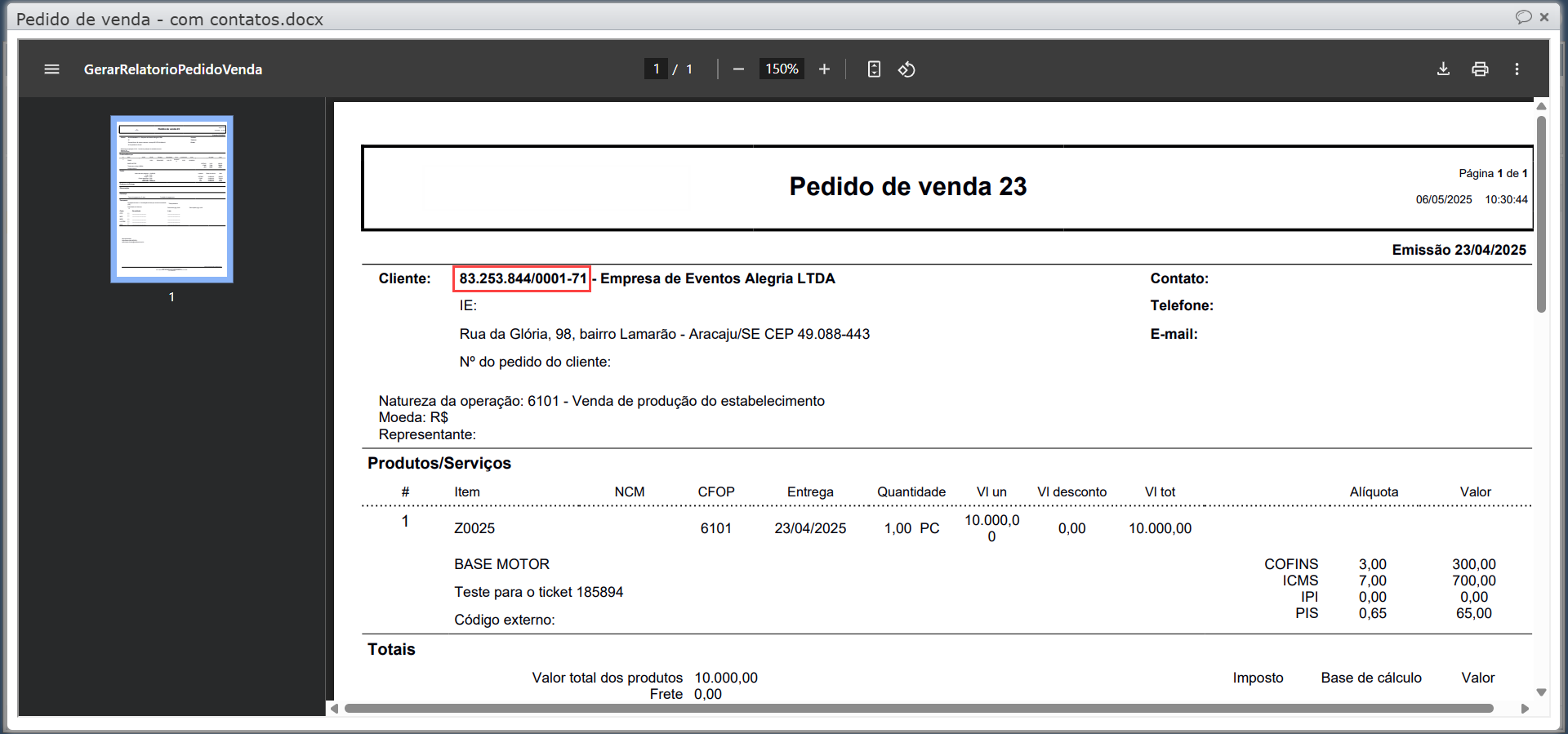Image resolution: width=1568 pixels, height=734 pixels.
Task: Click the GerarRelatorioPedidoVenda document title
Action: (x=173, y=69)
